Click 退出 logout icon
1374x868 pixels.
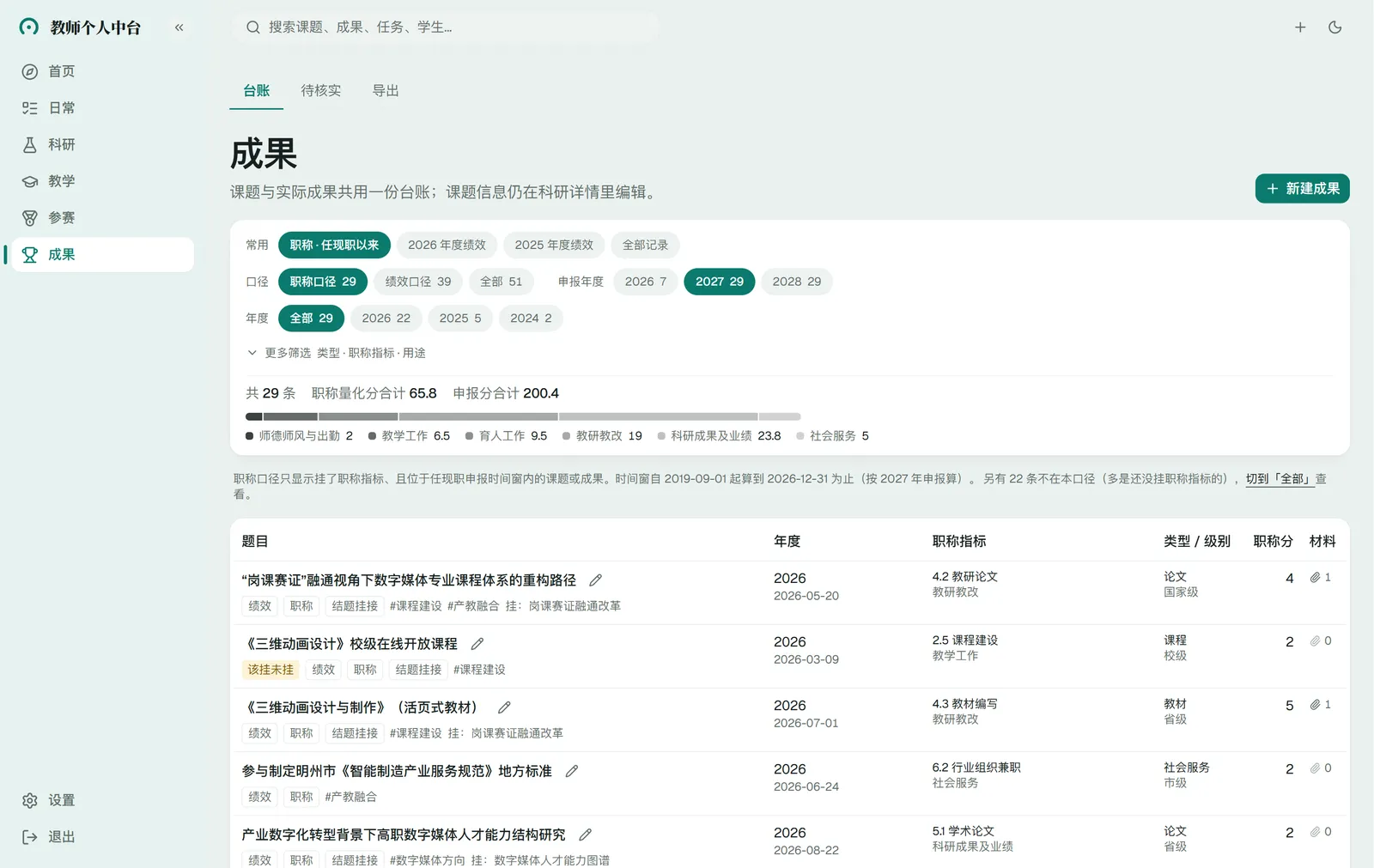[x=30, y=837]
